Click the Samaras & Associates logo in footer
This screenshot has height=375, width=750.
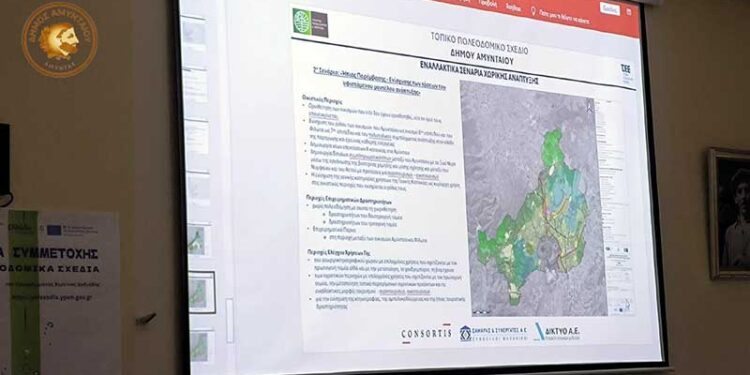pos(493,332)
